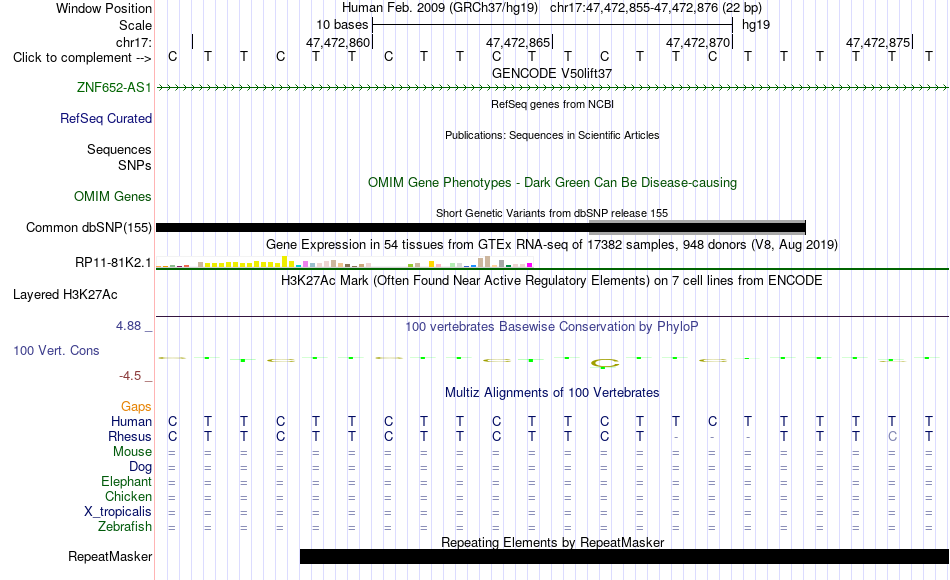Click '100 vertebrates Basewise Conservation by PhyloP' title

pyautogui.click(x=552, y=327)
